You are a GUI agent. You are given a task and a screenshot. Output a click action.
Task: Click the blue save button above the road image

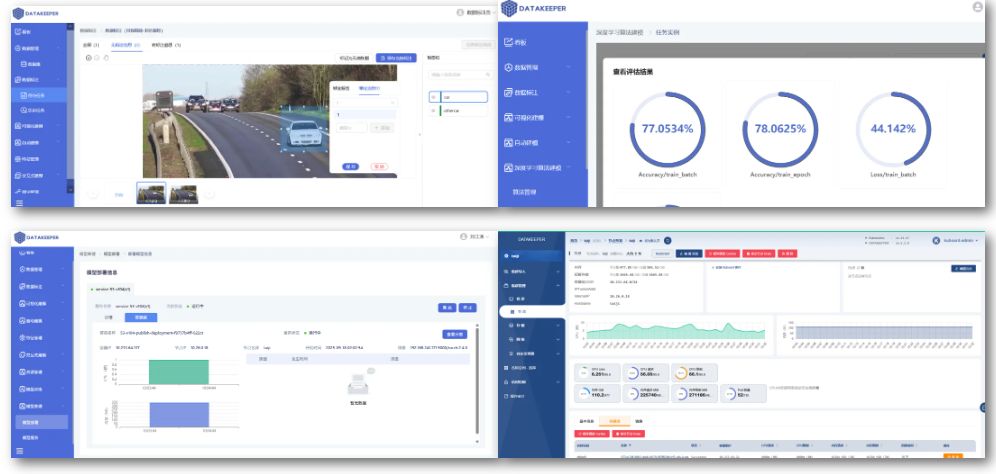pos(395,58)
